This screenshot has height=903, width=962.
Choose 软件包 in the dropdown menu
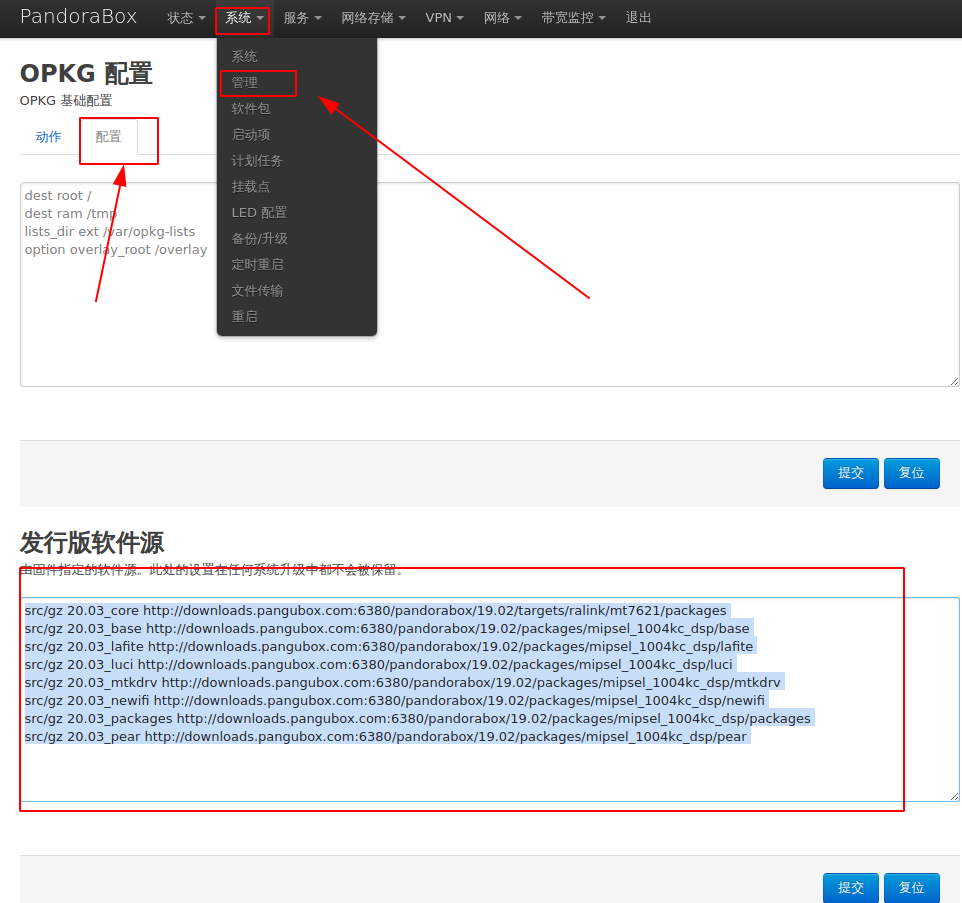(251, 109)
